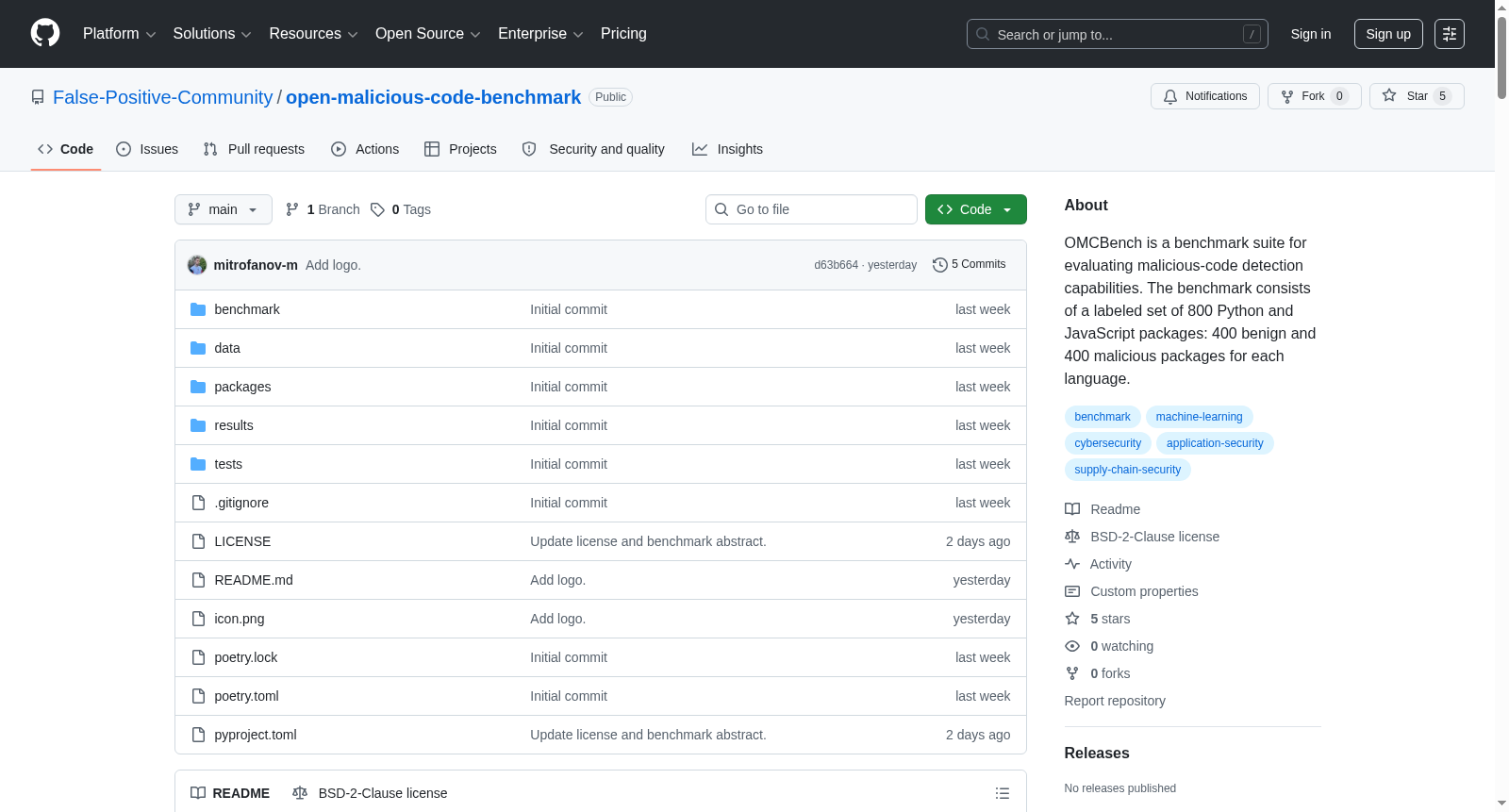The width and height of the screenshot is (1509, 812).
Task: Expand the green Code clone dropdown
Action: 976,209
